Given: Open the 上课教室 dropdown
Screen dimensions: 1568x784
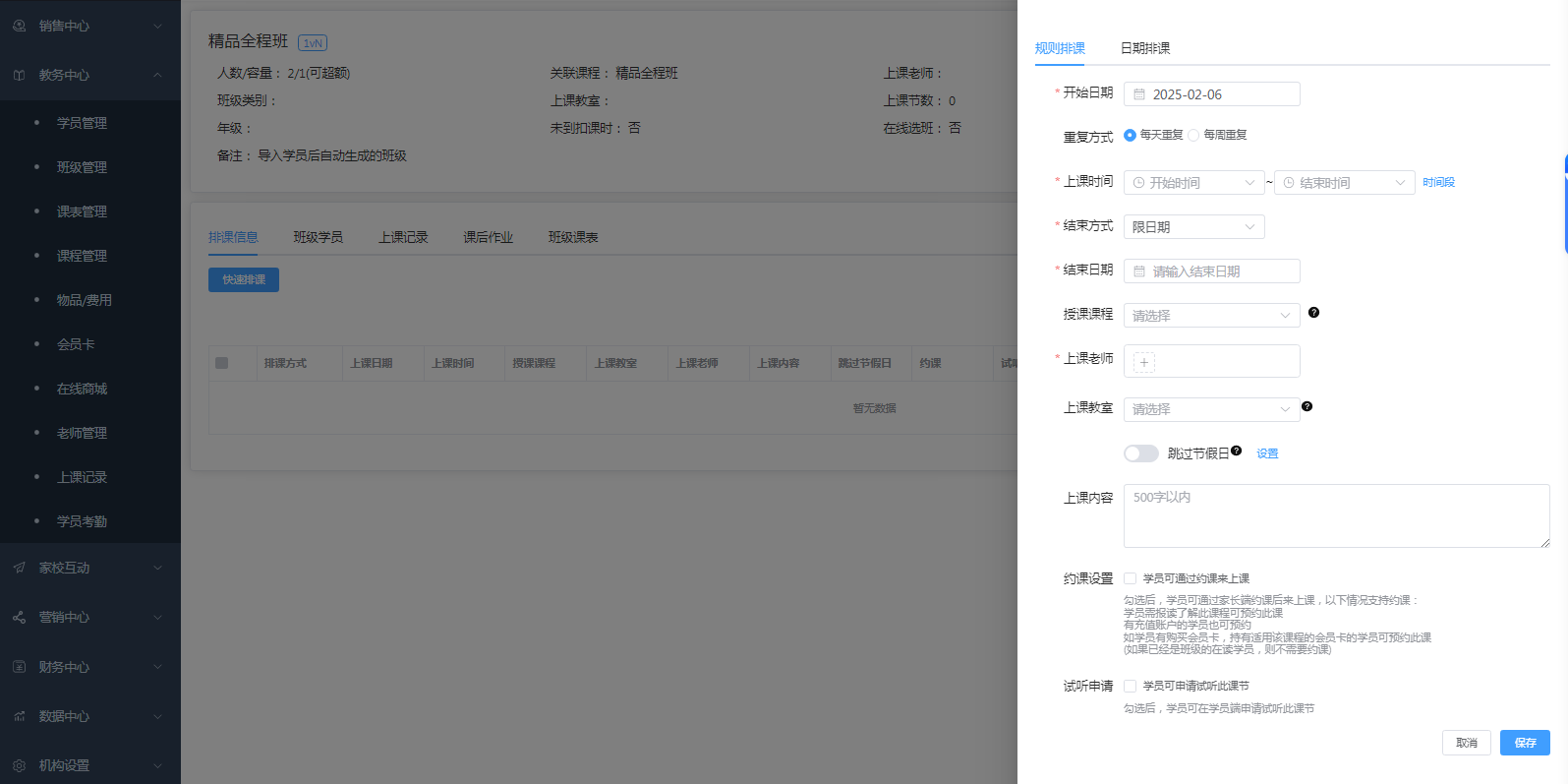Looking at the screenshot, I should pos(1212,408).
